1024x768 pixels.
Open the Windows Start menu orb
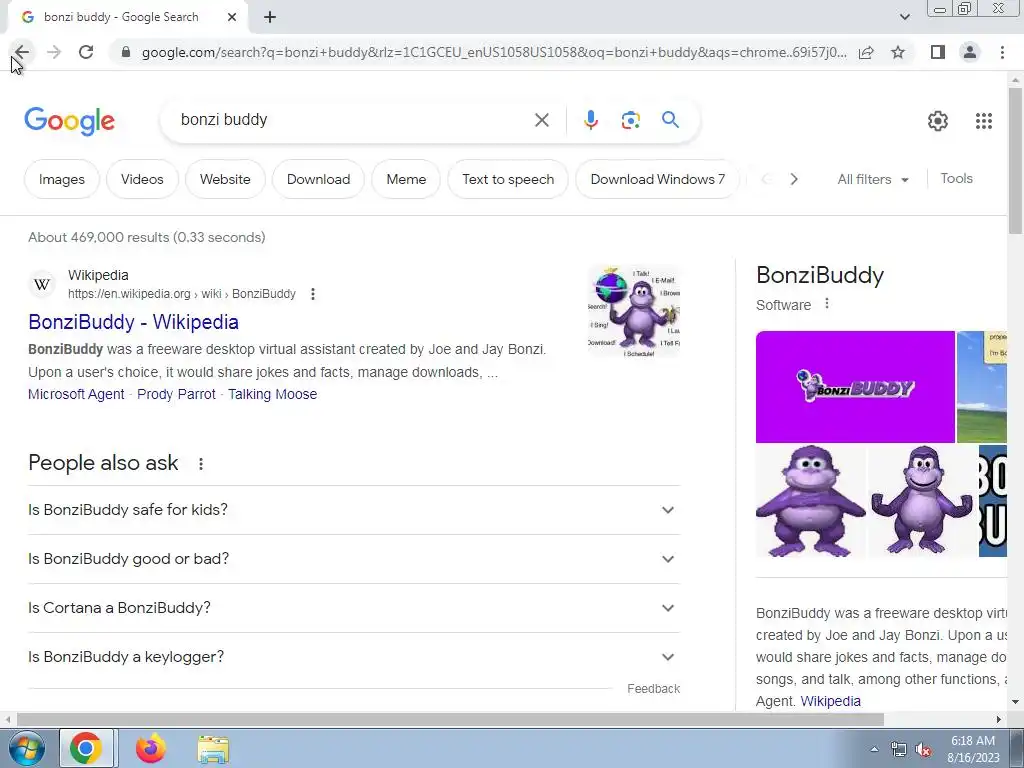(x=27, y=749)
